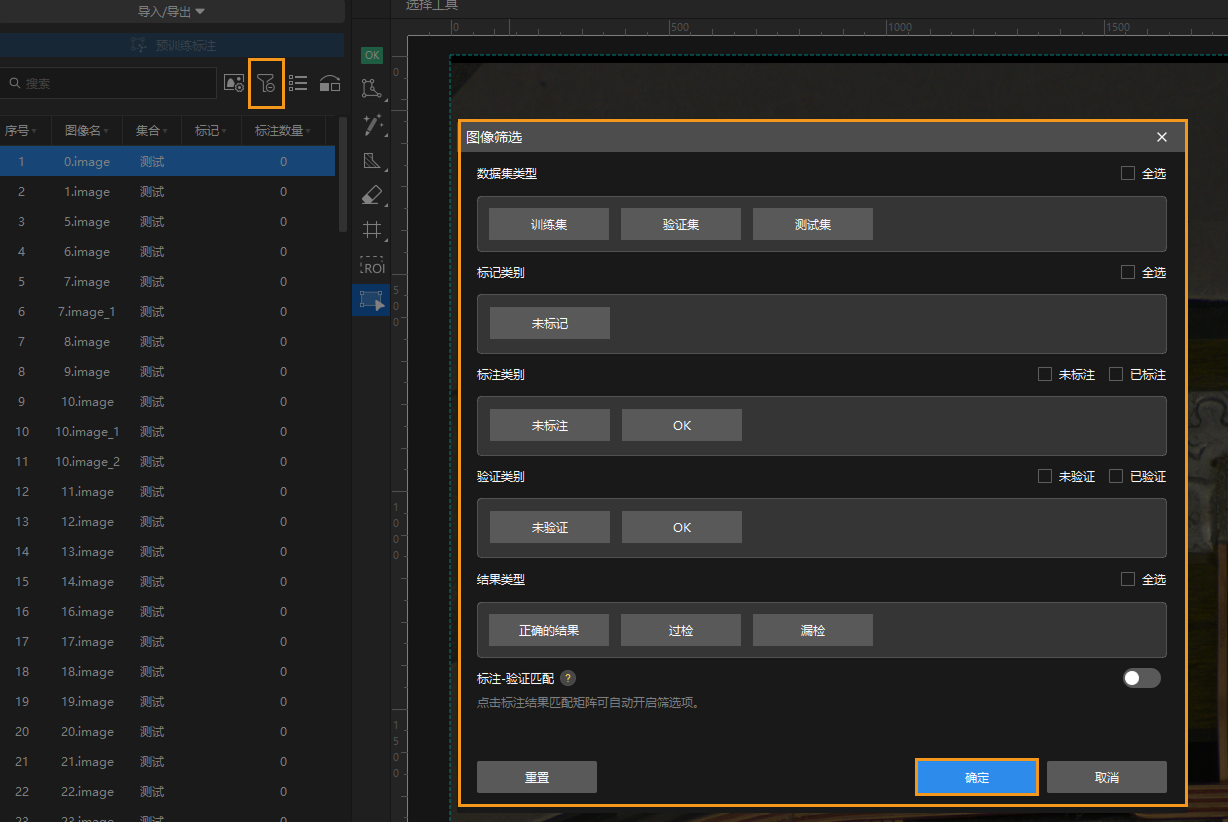Check 未验证 checkbox in 验证类别 header

pos(1045,476)
